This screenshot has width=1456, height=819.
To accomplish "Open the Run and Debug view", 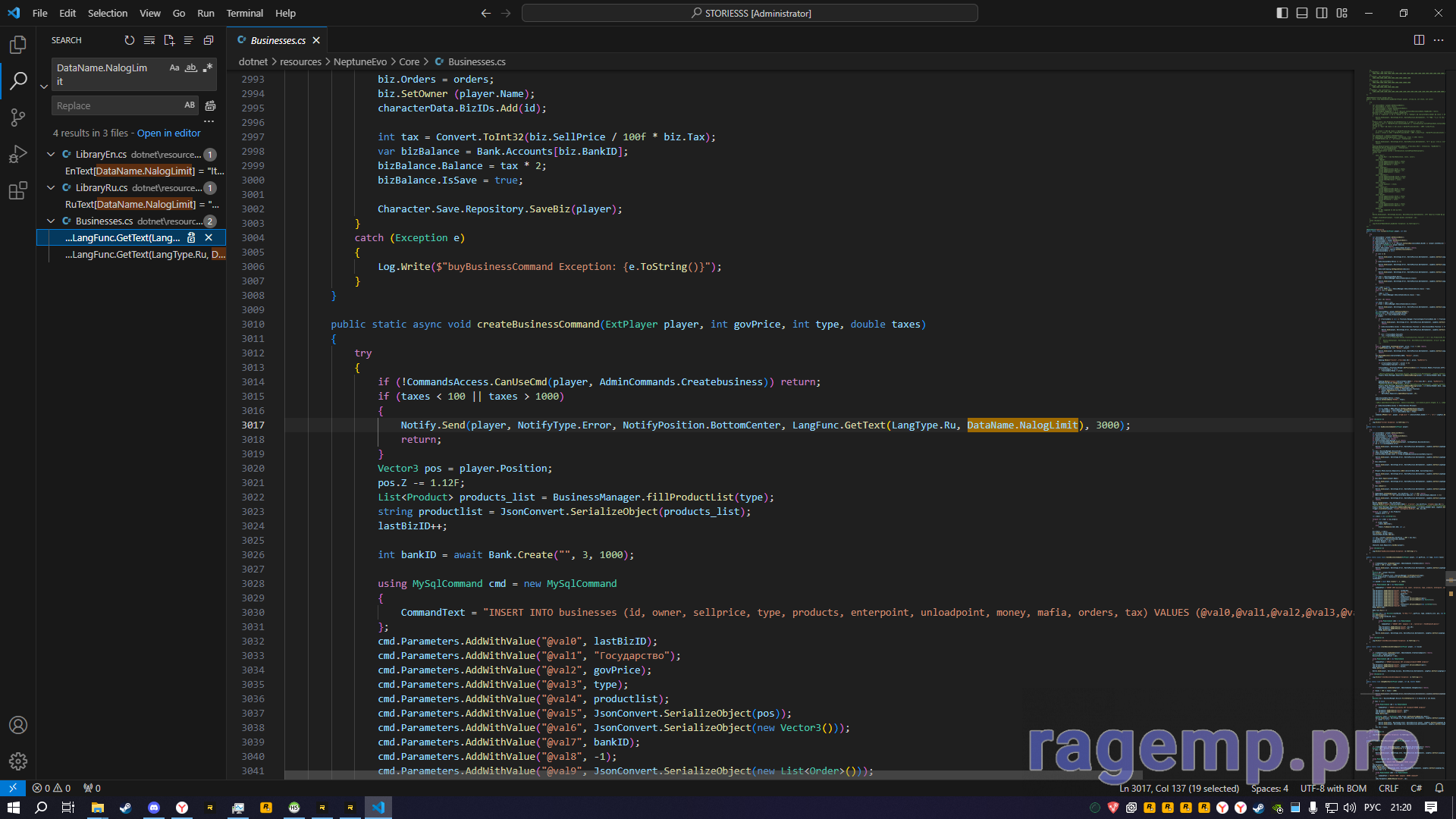I will point(18,154).
